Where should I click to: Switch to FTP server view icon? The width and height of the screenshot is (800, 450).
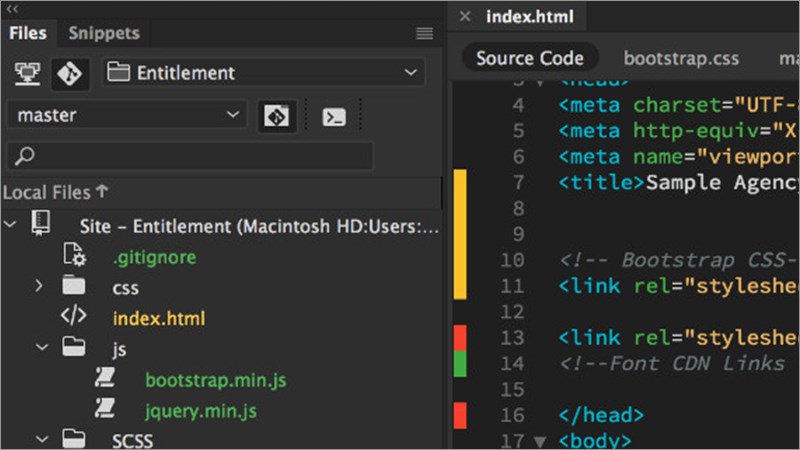click(26, 73)
